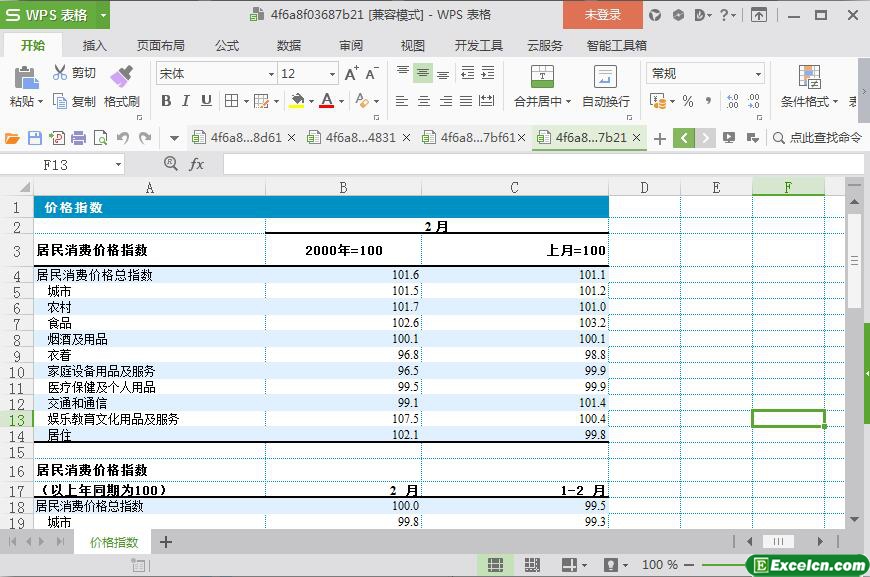This screenshot has width=870, height=577.
Task: Click the Cut (剪切) scissors icon
Action: 60,73
